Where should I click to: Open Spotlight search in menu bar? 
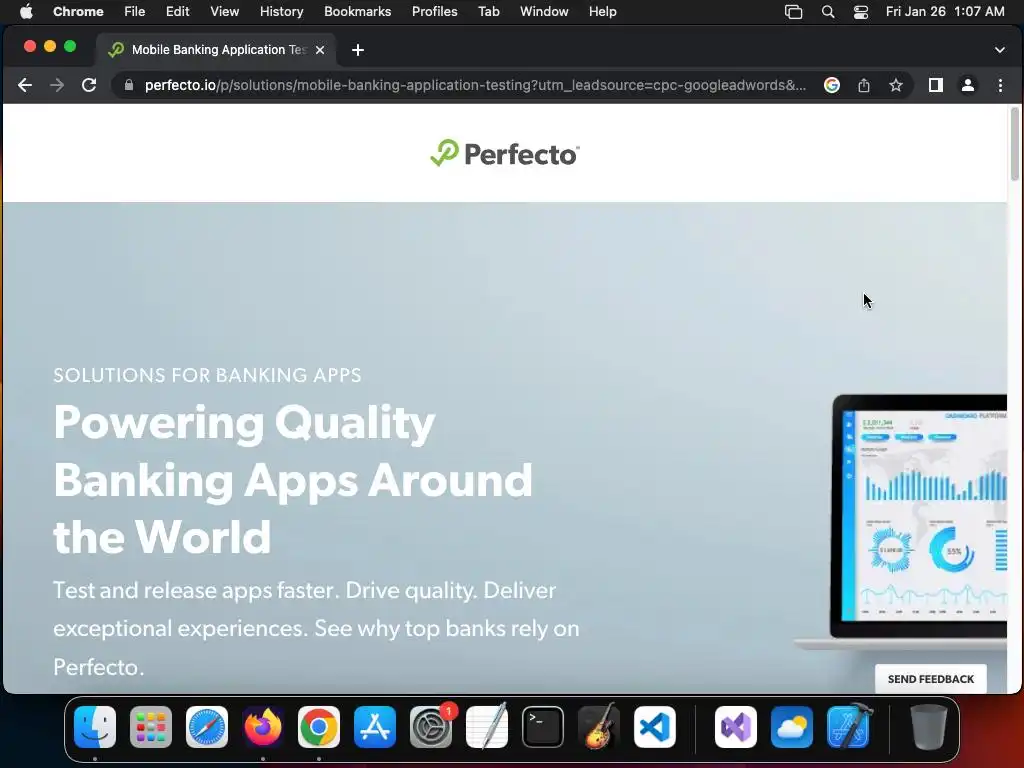click(827, 11)
